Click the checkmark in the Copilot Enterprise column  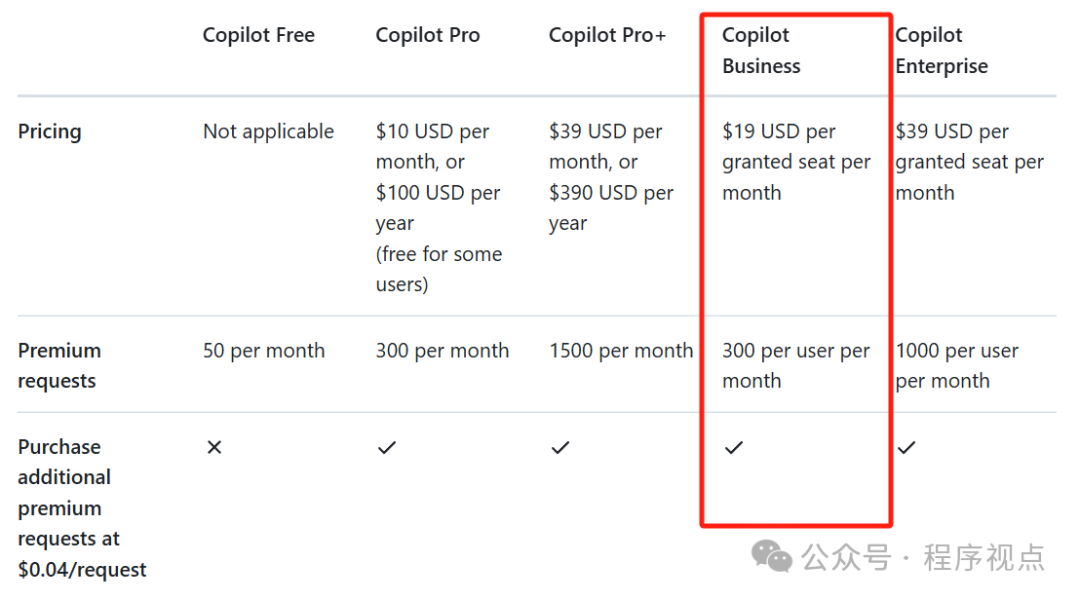pos(906,448)
